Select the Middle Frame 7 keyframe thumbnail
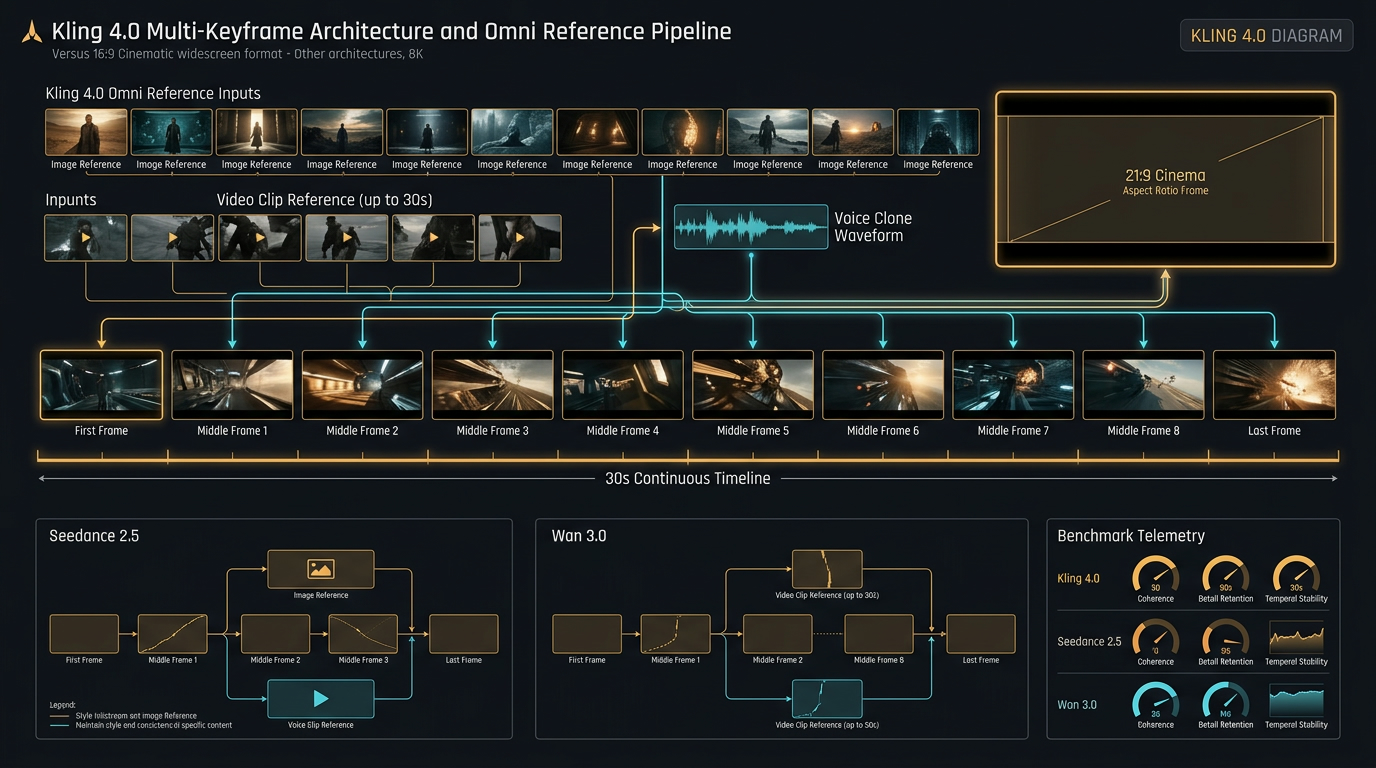Viewport: 1376px width, 768px height. (1013, 384)
